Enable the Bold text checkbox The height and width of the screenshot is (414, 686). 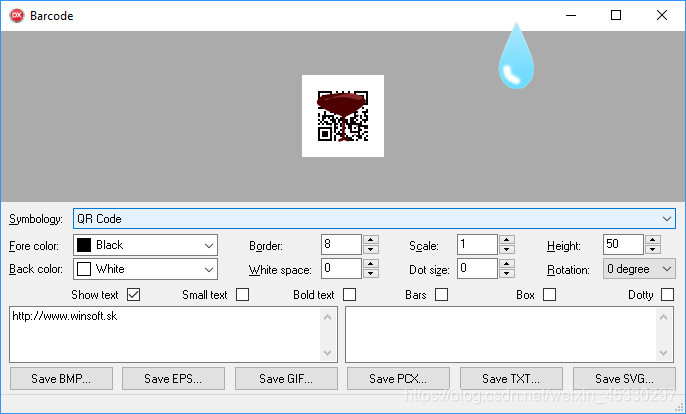pyautogui.click(x=350, y=295)
